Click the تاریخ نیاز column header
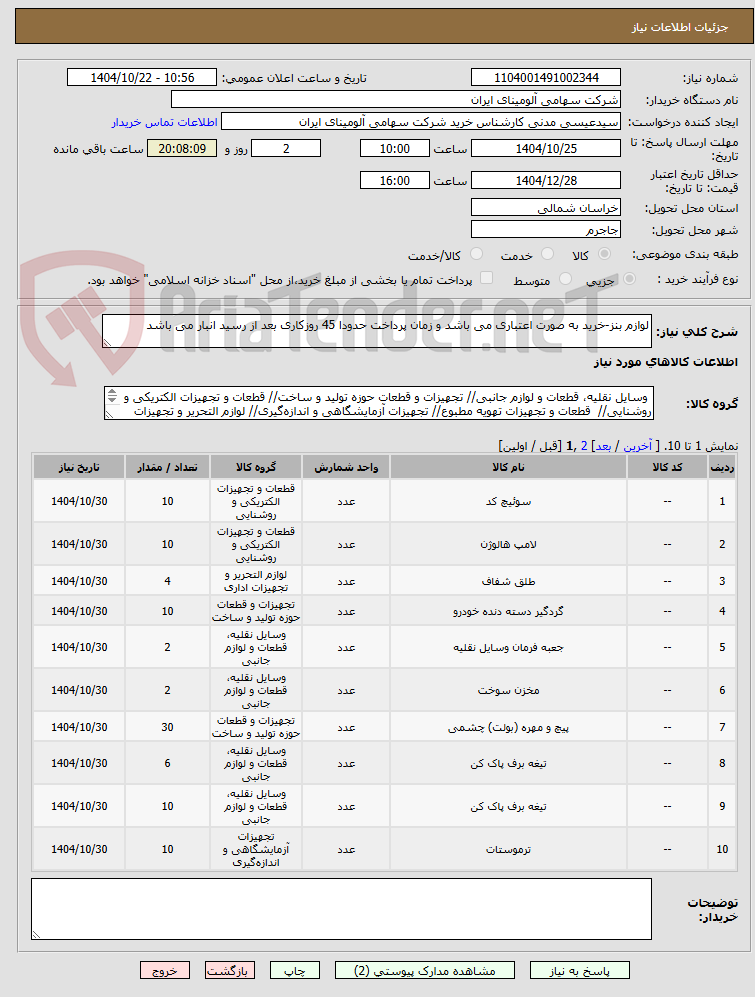Viewport: 755px width, 997px height. [x=79, y=467]
